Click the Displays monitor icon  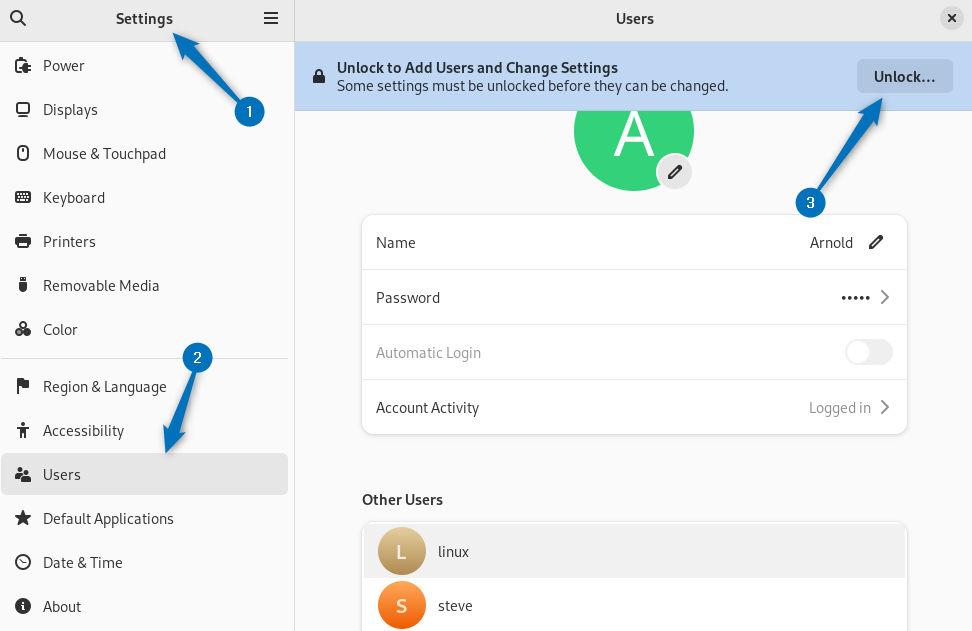click(23, 110)
